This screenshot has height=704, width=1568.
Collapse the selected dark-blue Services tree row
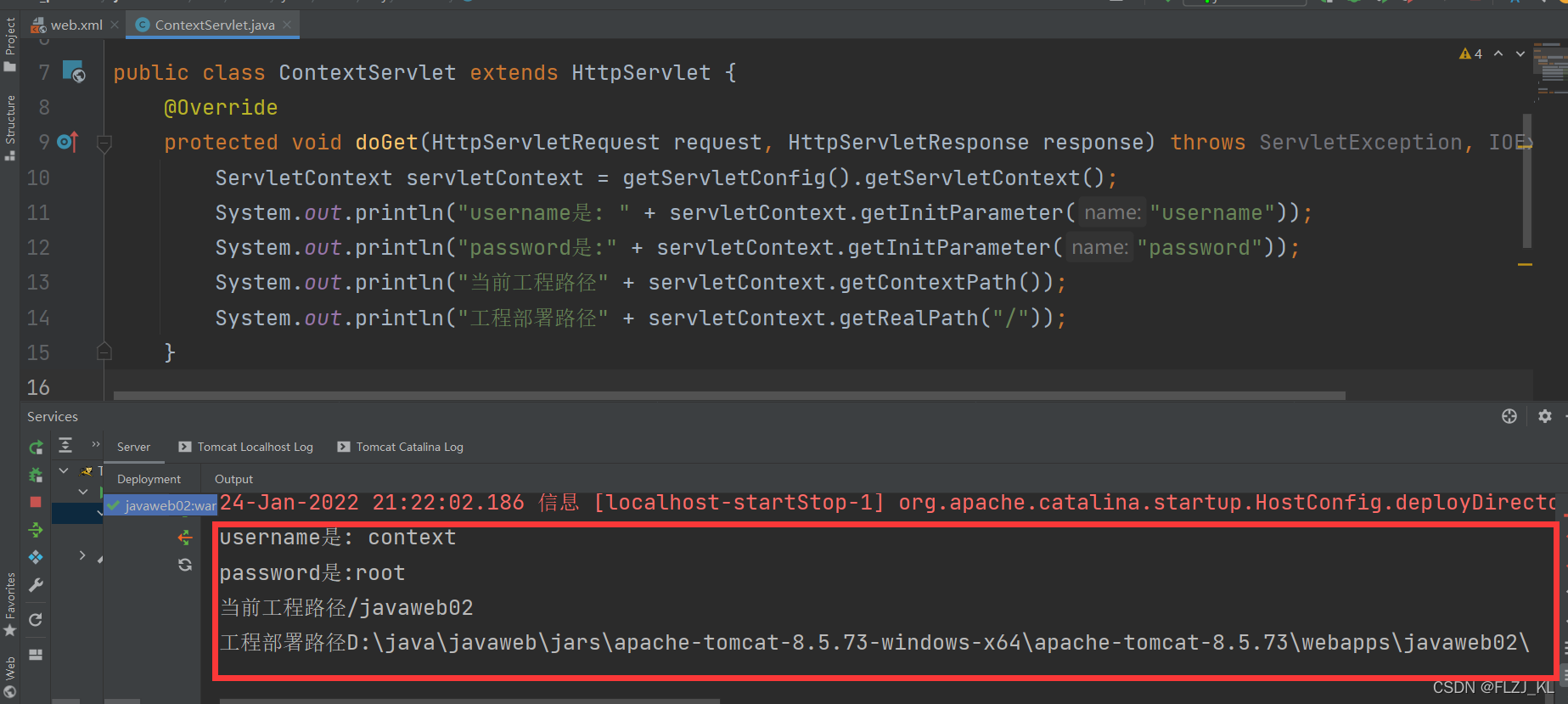pos(99,513)
